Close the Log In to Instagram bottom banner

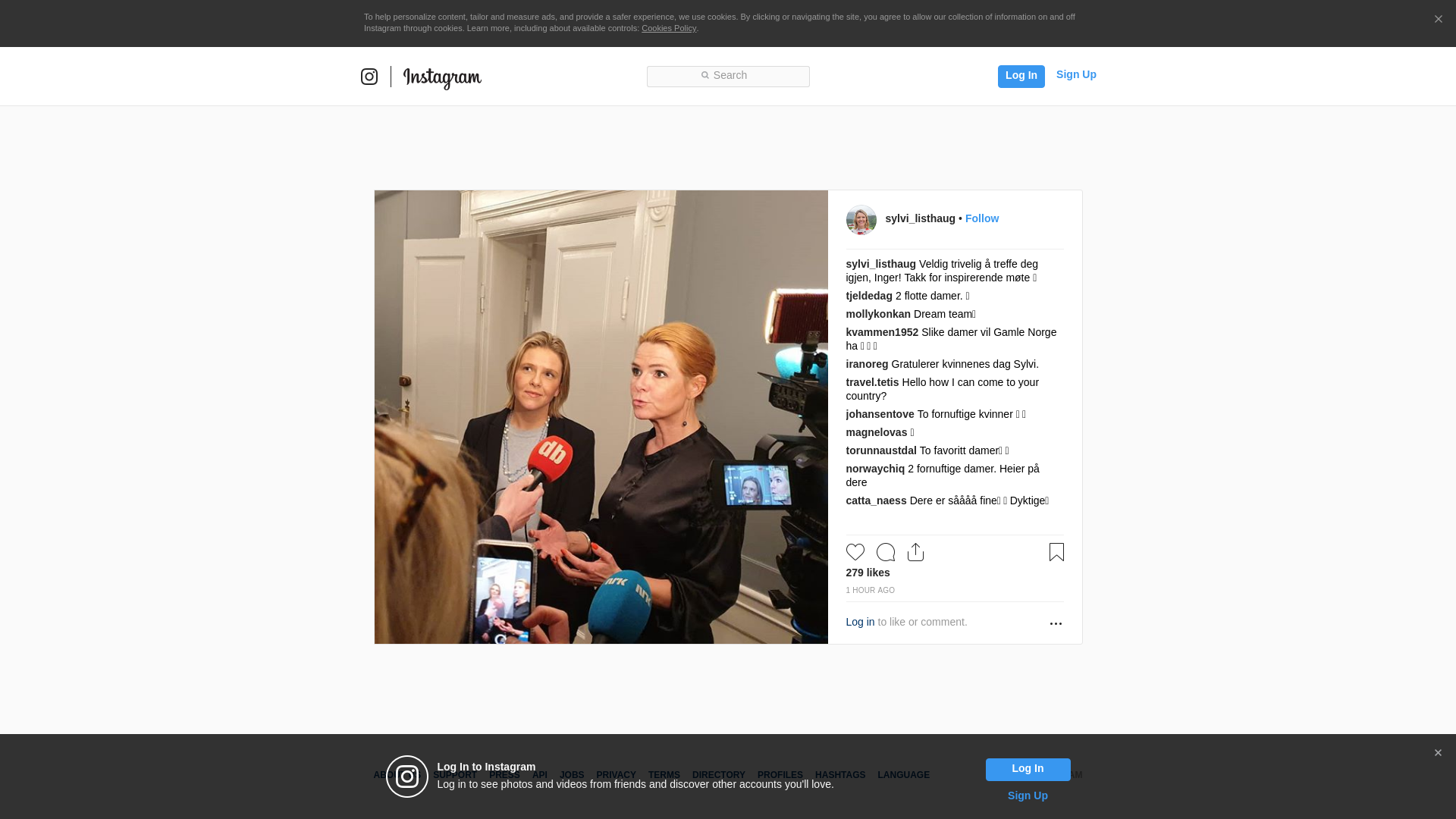[1438, 753]
